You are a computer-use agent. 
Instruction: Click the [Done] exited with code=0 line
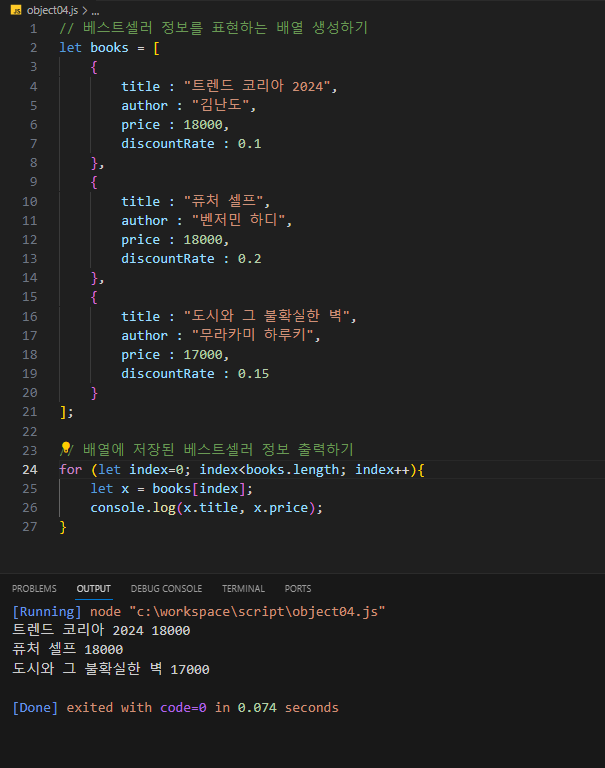175,708
